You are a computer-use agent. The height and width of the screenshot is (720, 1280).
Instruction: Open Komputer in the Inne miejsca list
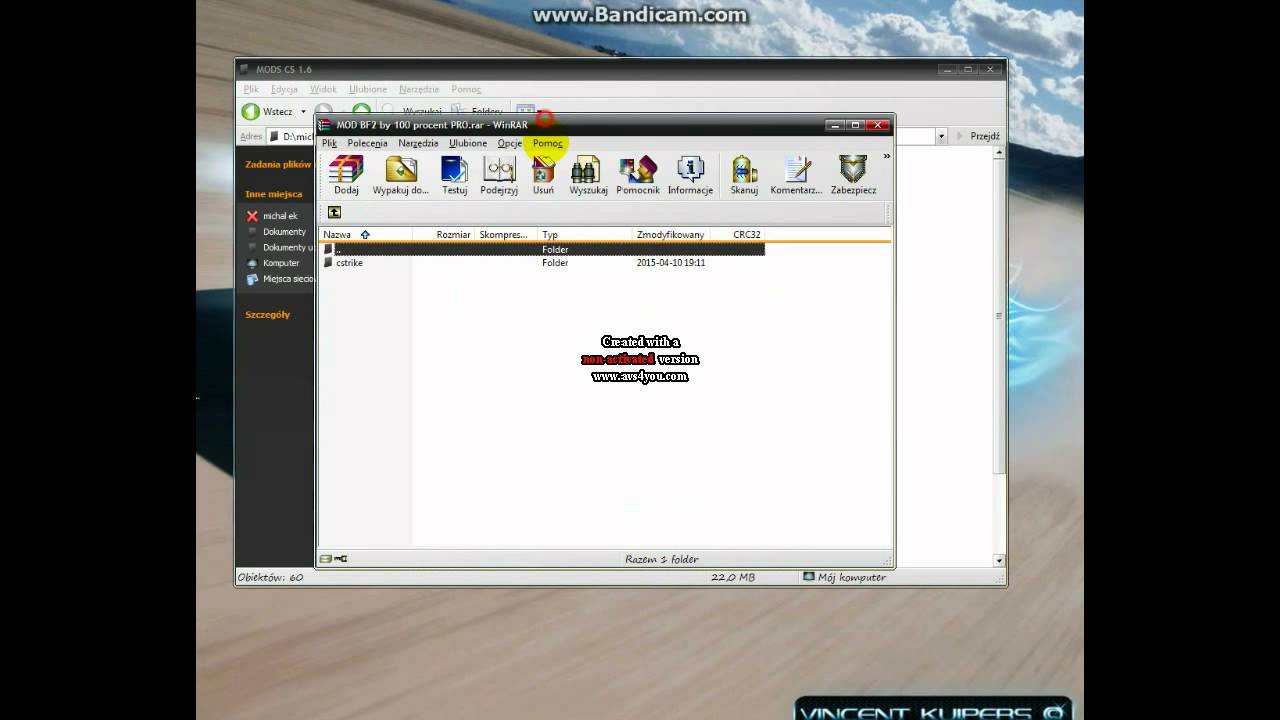273,263
